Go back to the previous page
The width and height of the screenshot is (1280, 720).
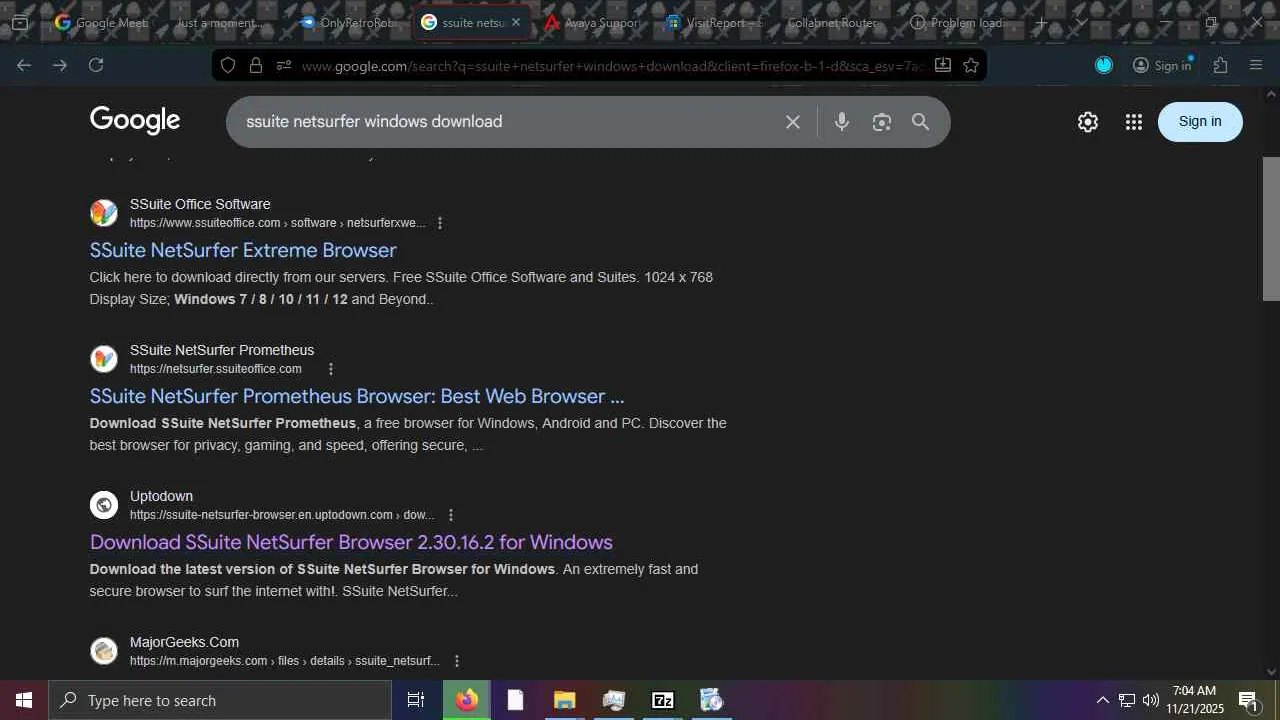24,65
